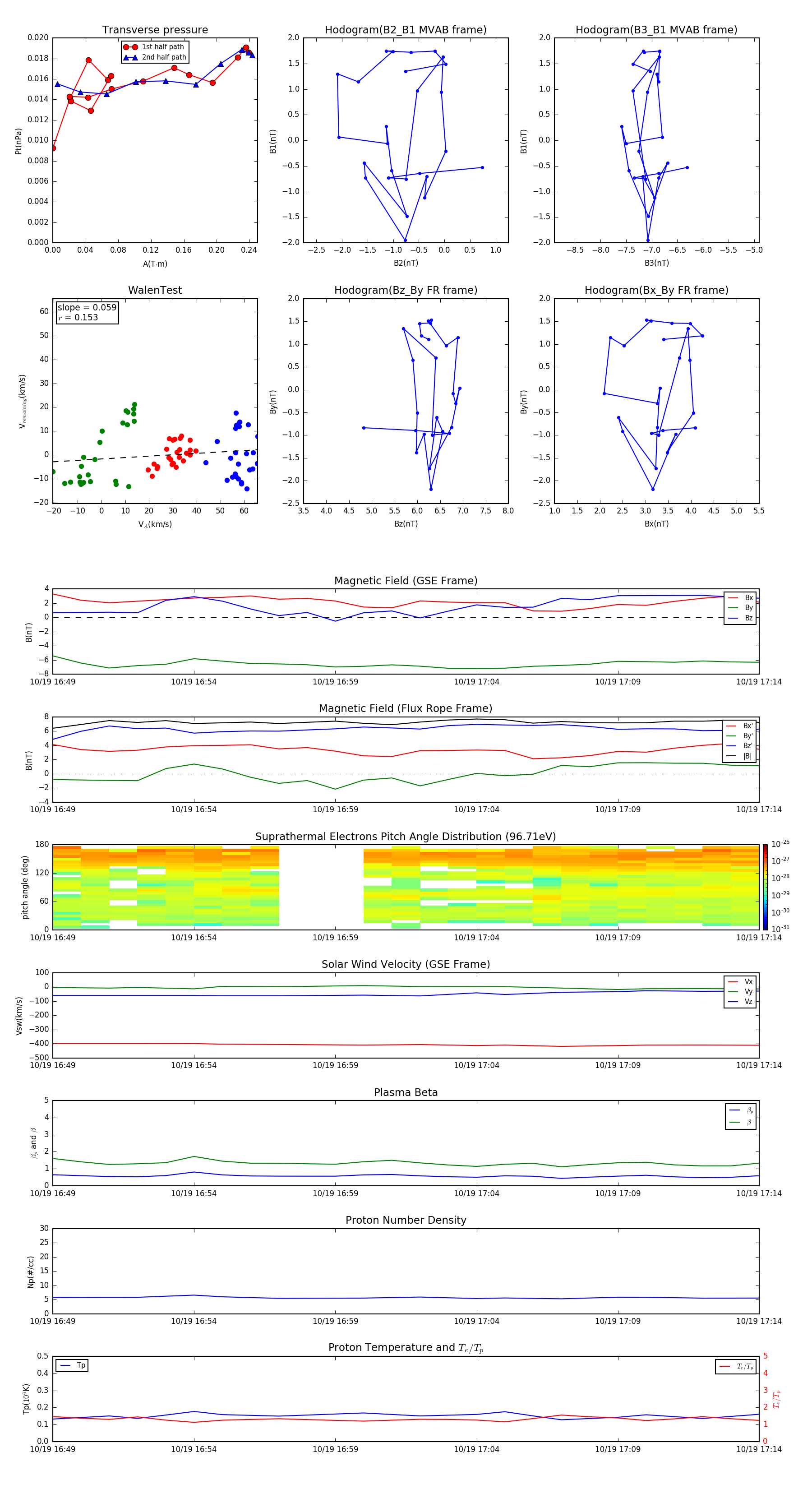812x1489 pixels.
Task: Click 'A(T·m)' x-axis label
Action: [x=155, y=264]
